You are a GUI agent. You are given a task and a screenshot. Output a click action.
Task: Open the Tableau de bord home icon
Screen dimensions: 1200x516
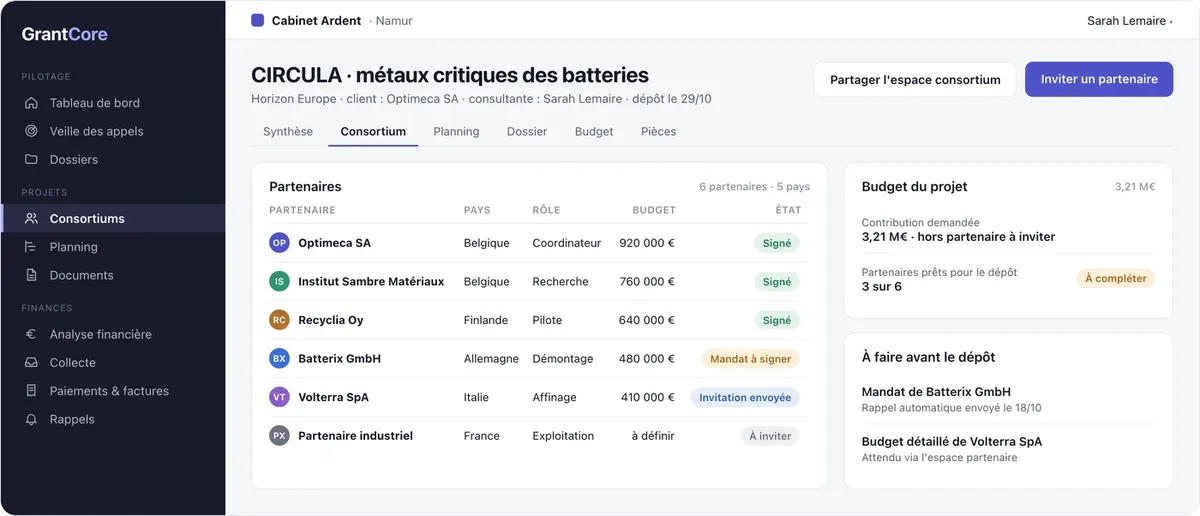click(32, 103)
